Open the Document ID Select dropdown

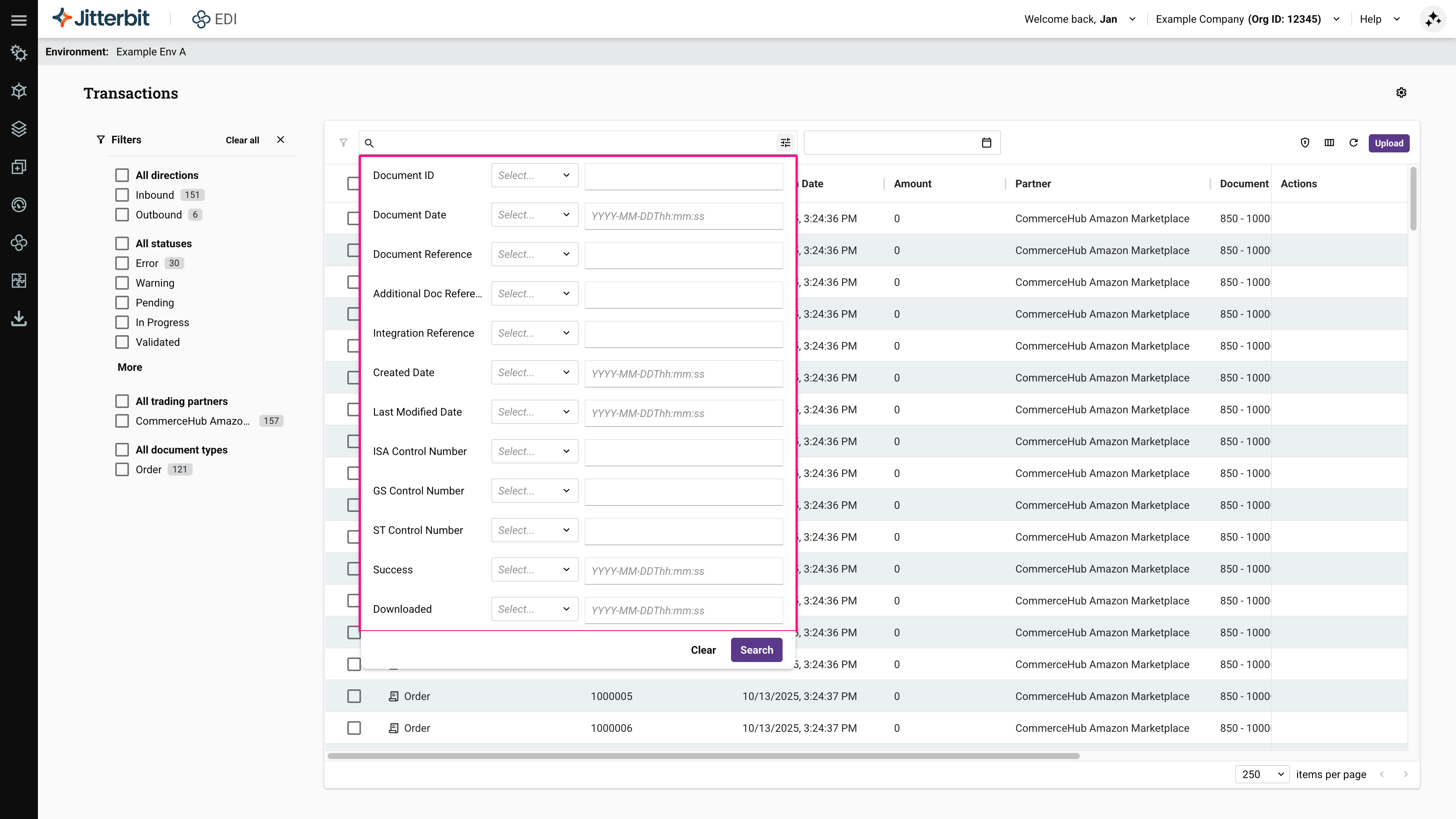533,175
